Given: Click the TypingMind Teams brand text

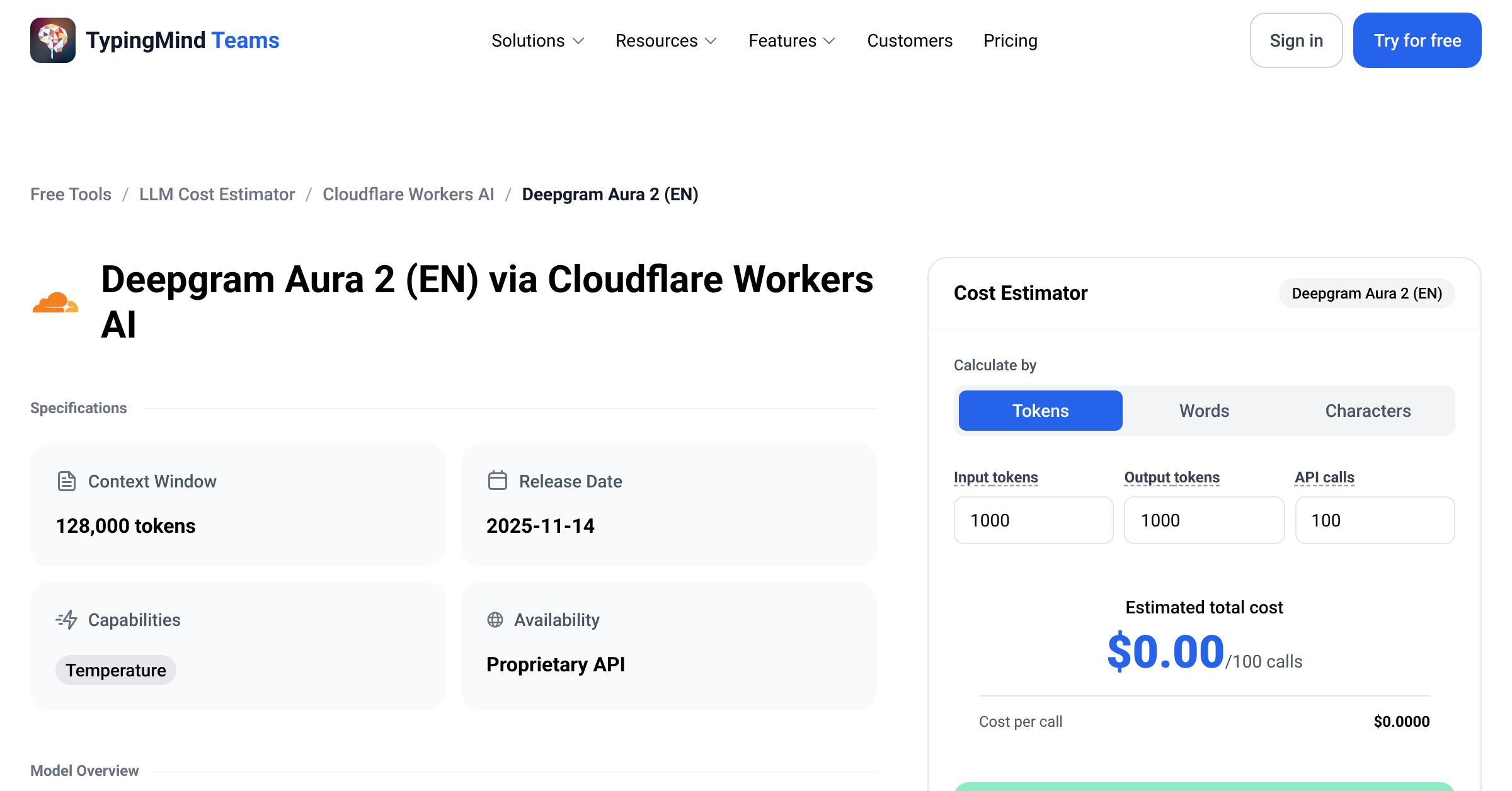Looking at the screenshot, I should coord(183,40).
